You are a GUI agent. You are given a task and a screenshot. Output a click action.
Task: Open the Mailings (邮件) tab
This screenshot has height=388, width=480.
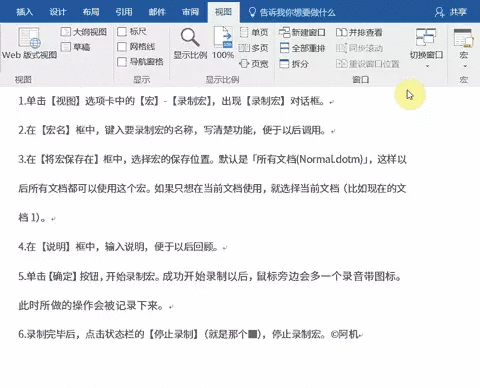click(157, 12)
